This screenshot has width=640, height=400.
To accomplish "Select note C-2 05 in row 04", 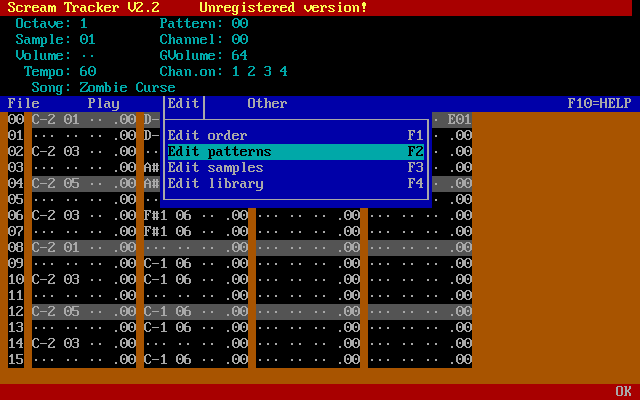I will click(x=56, y=183).
